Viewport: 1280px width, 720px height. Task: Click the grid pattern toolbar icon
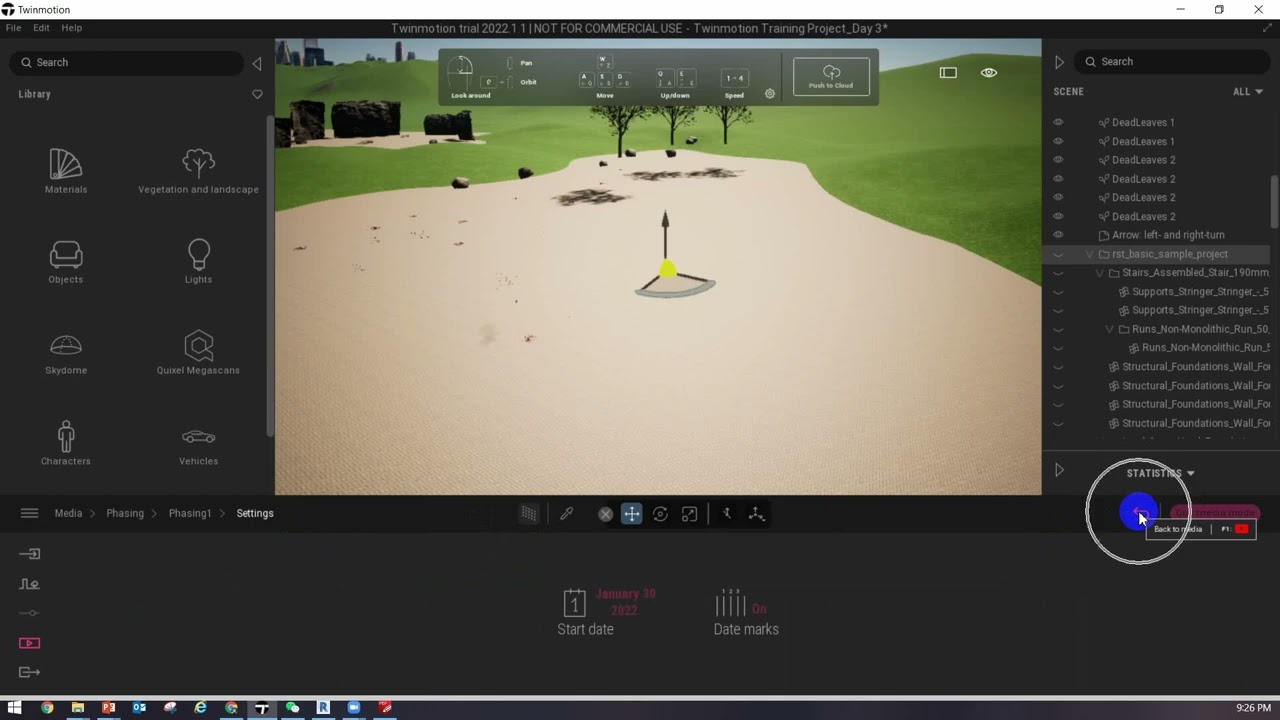pos(528,513)
